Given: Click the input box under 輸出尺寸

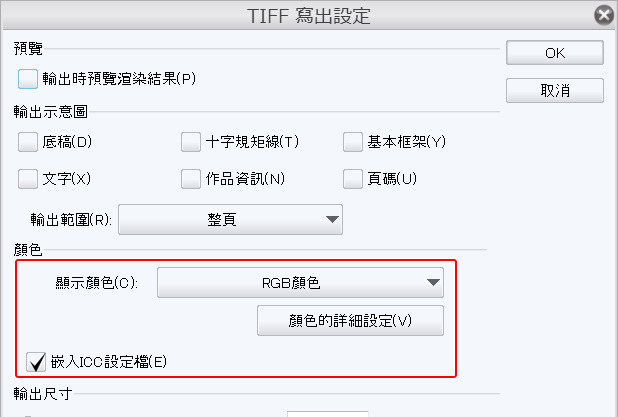Looking at the screenshot, I should 328,414.
